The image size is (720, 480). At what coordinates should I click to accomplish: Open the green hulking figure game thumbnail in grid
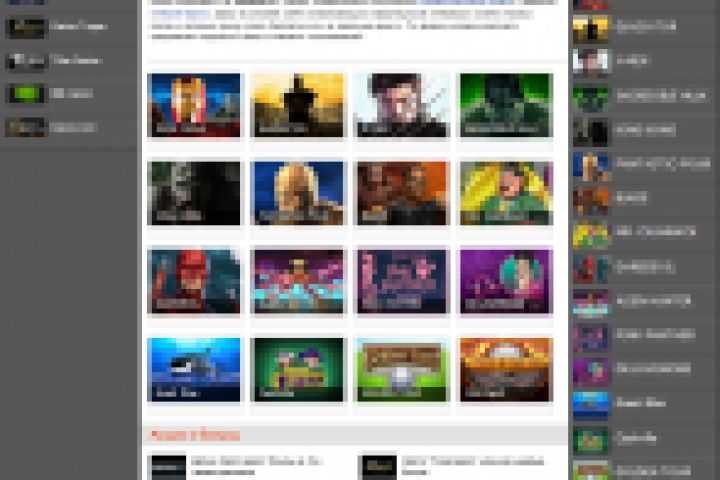[x=506, y=105]
